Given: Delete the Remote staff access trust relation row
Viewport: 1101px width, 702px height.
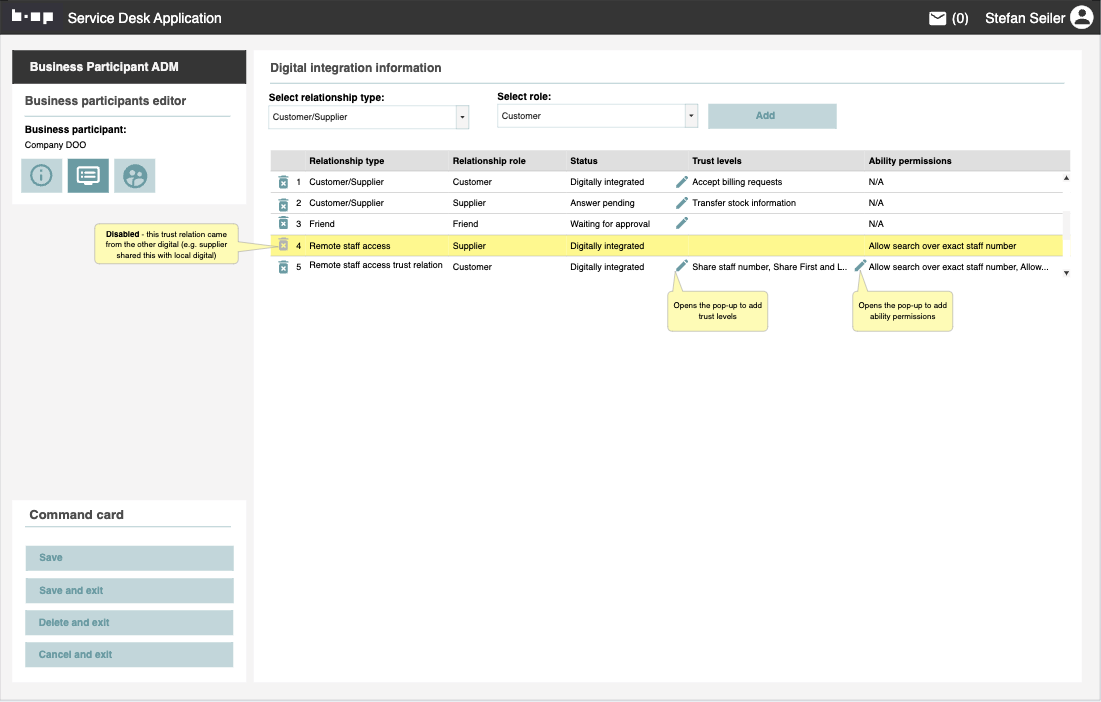Looking at the screenshot, I should coord(283,267).
